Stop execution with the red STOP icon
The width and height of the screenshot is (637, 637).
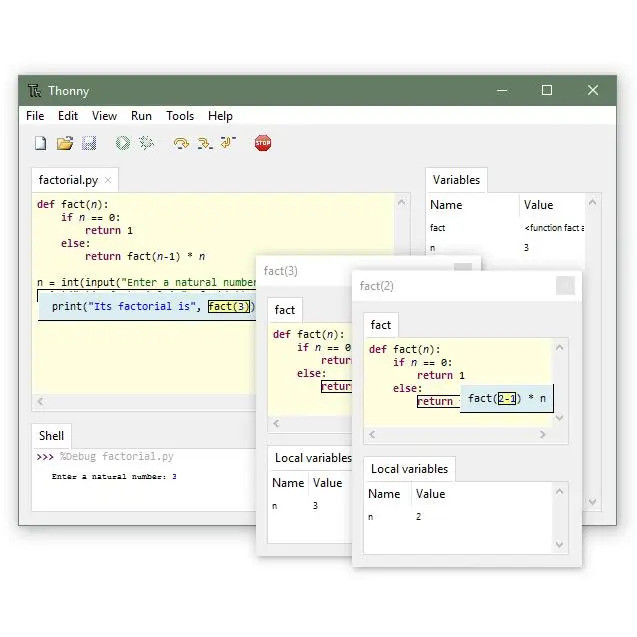(x=263, y=143)
